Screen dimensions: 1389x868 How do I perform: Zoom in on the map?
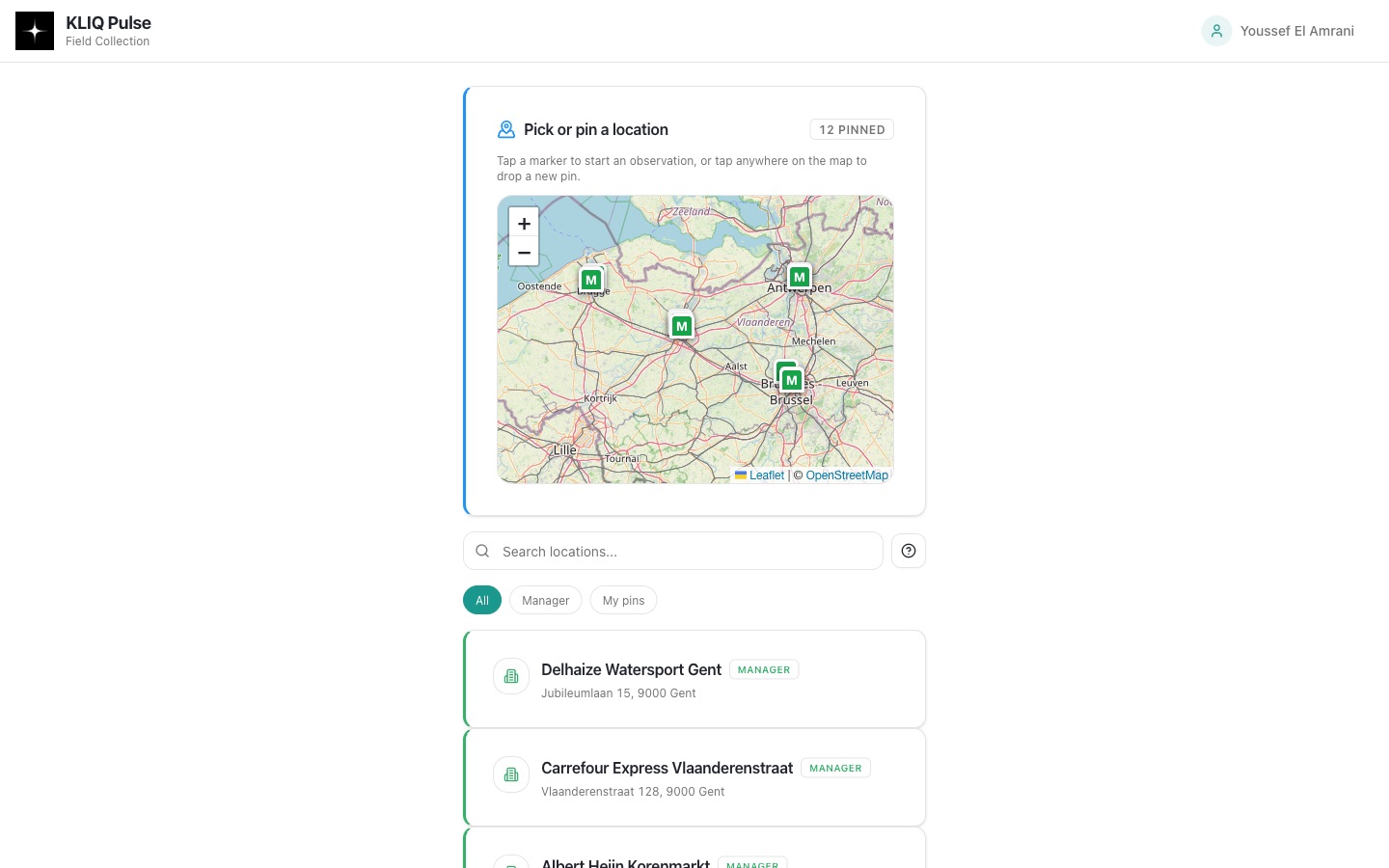pyautogui.click(x=524, y=223)
